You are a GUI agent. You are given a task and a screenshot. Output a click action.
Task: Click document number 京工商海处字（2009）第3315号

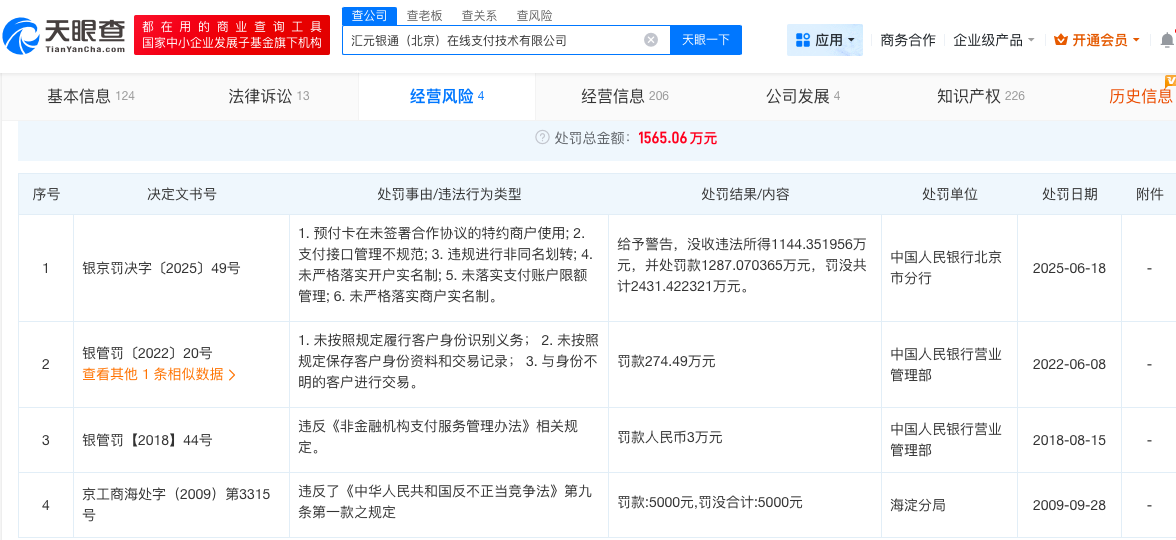point(175,503)
